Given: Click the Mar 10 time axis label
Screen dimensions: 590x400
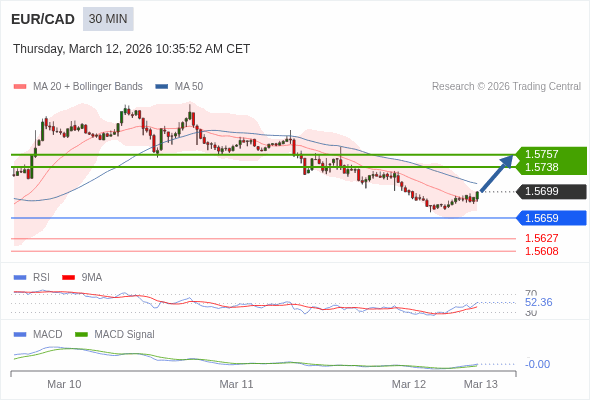Looking at the screenshot, I should click(64, 384).
